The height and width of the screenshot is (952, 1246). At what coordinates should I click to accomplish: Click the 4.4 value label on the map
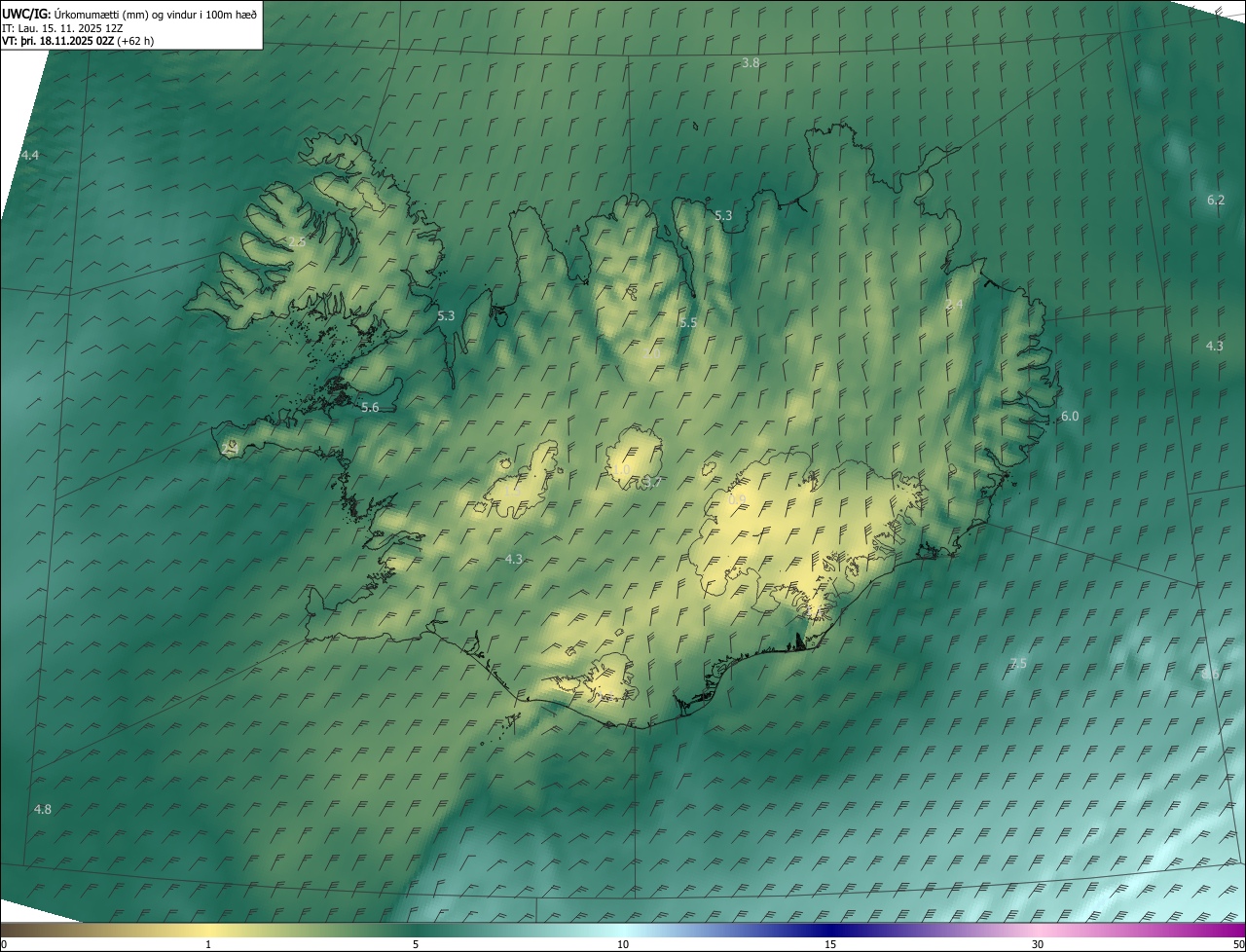pos(30,155)
